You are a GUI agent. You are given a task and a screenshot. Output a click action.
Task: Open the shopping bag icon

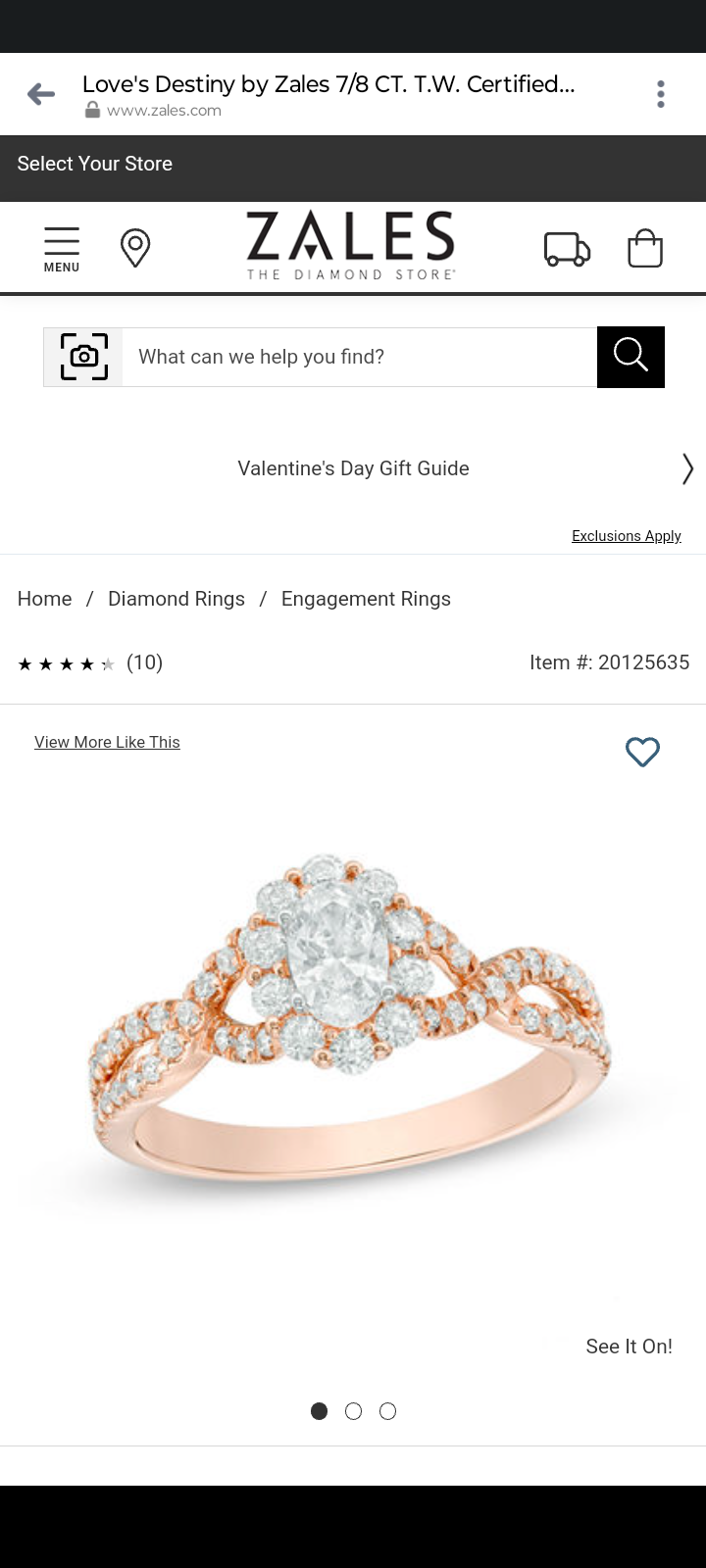click(645, 248)
